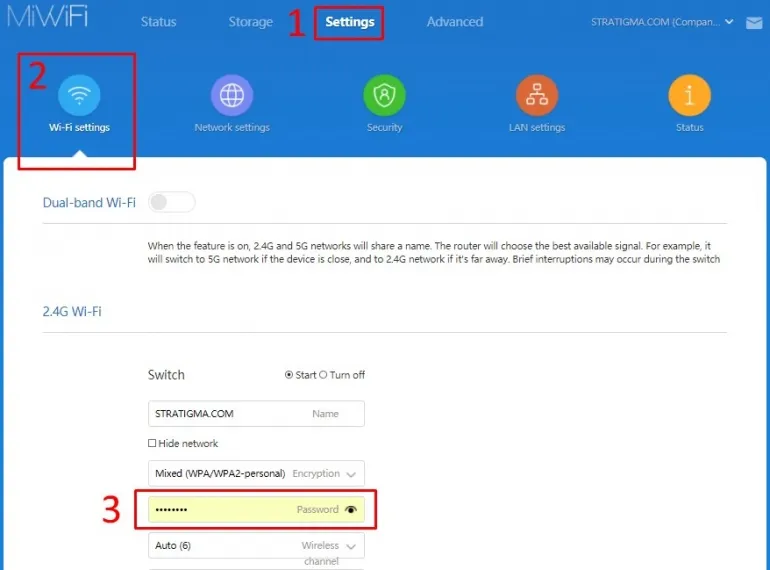Select the Turn off radio button
Viewport: 770px width, 570px height.
click(323, 375)
